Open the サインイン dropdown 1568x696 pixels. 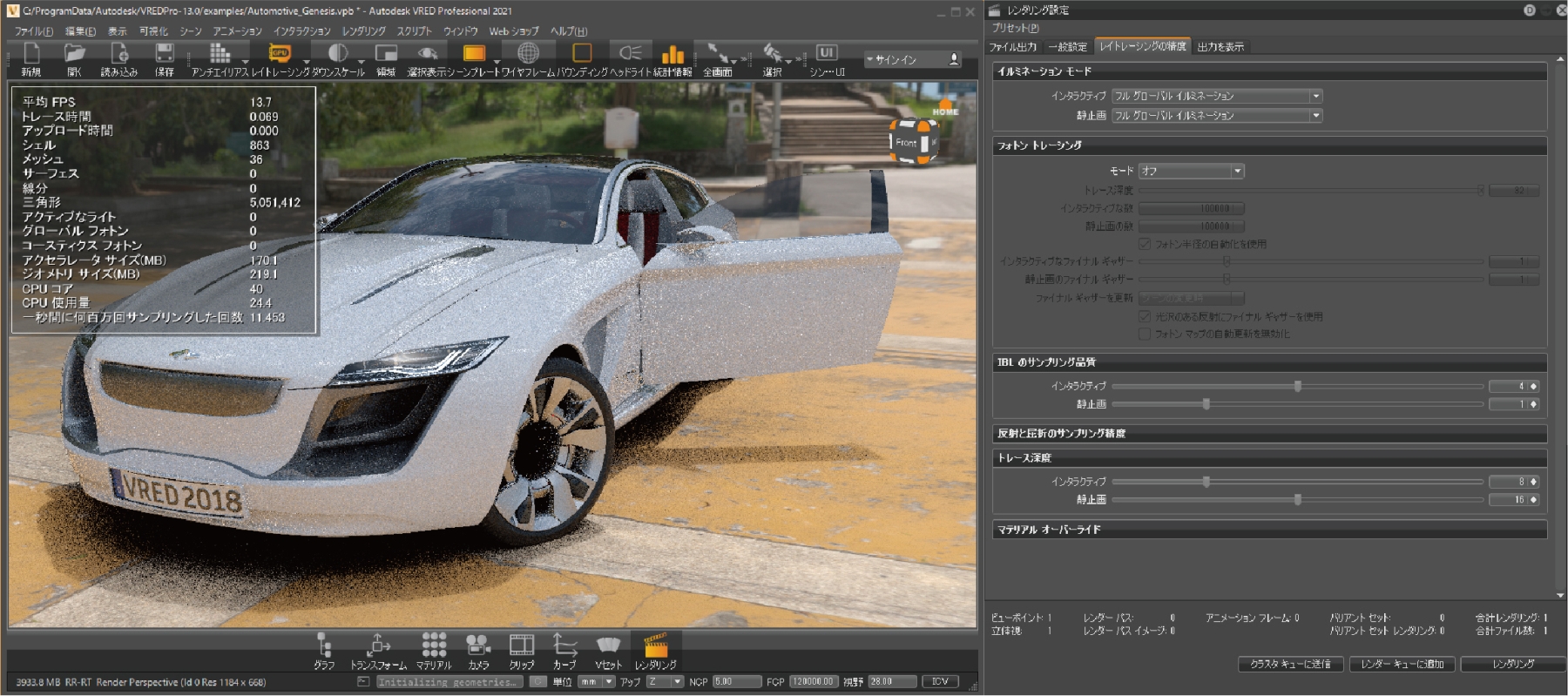point(912,59)
